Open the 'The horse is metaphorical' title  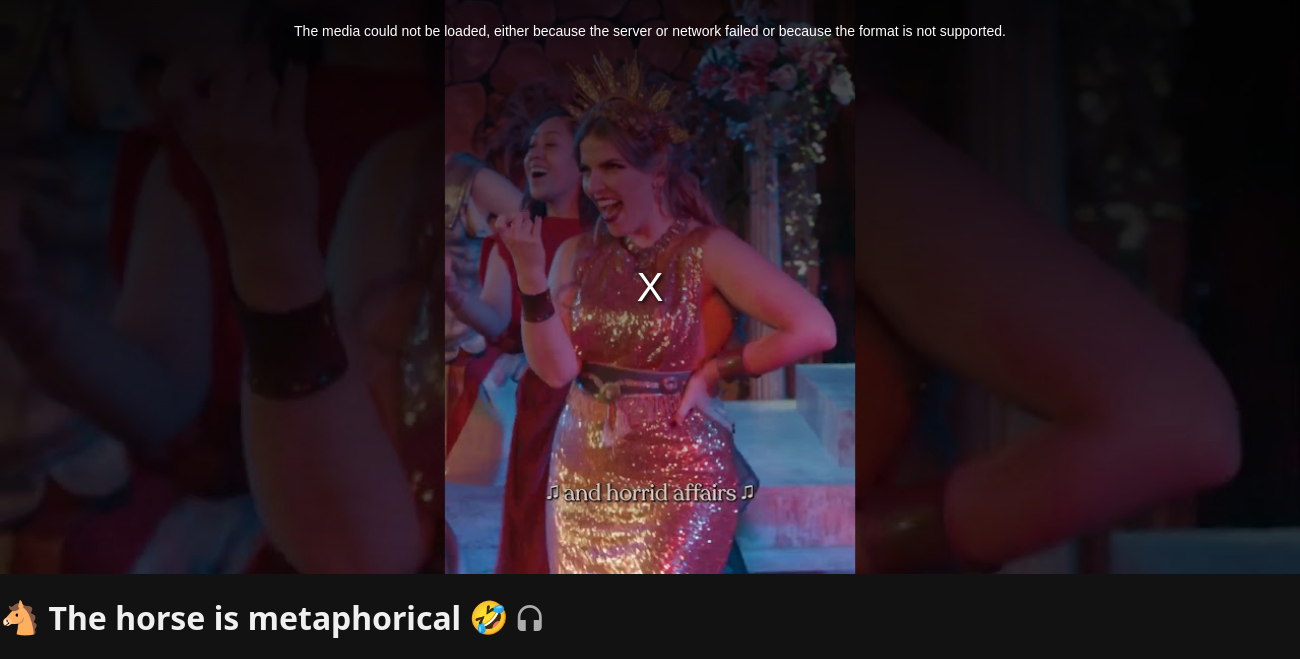tap(254, 619)
